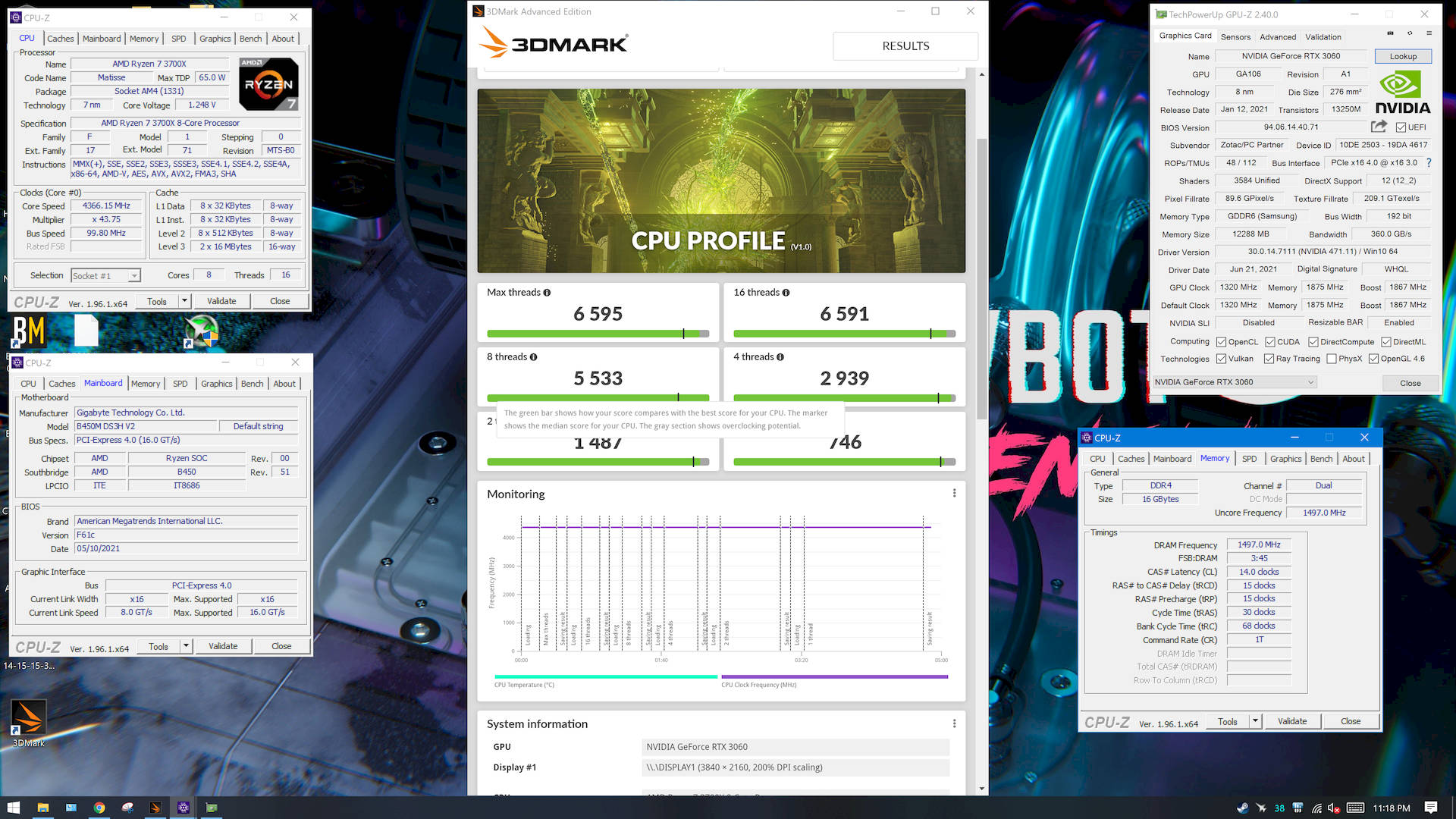
Task: Open the Windows notification center
Action: coord(1431,808)
